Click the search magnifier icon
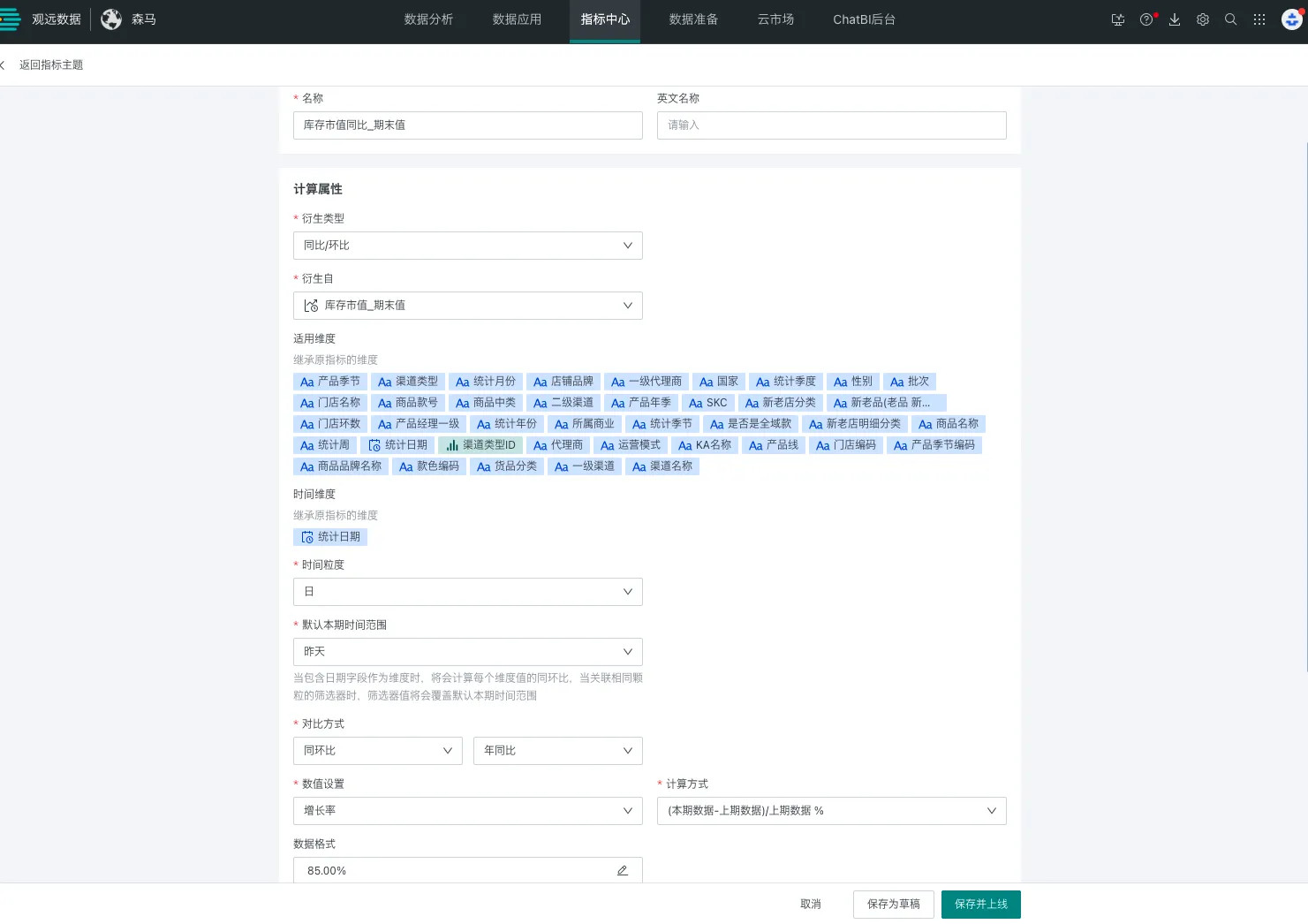The height and width of the screenshot is (924, 1308). pos(1231,19)
